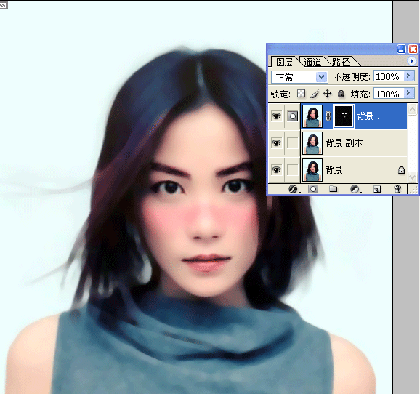Viewport: 420px width, 394px height.
Task: Click the opacity percentage field
Action: [388, 76]
